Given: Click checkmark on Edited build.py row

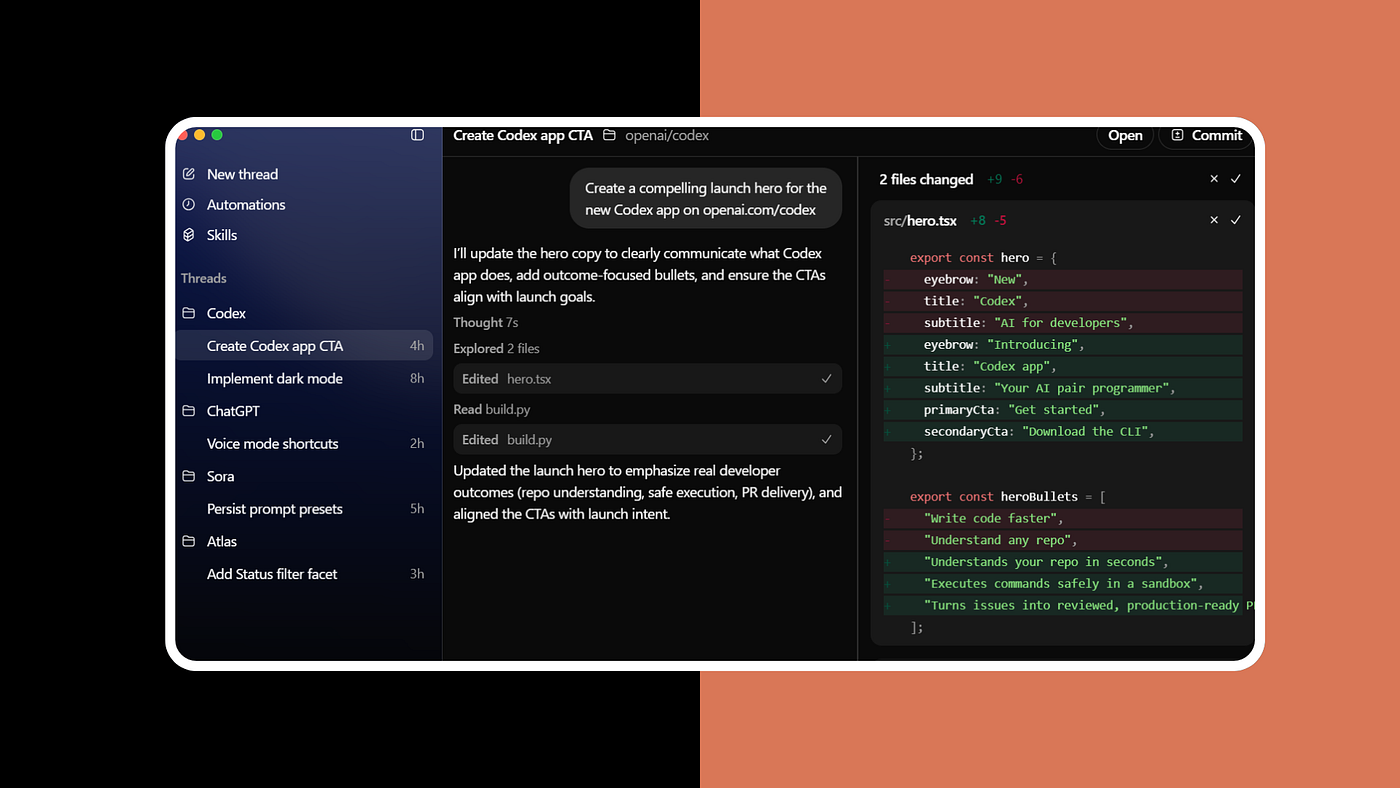Looking at the screenshot, I should 826,439.
